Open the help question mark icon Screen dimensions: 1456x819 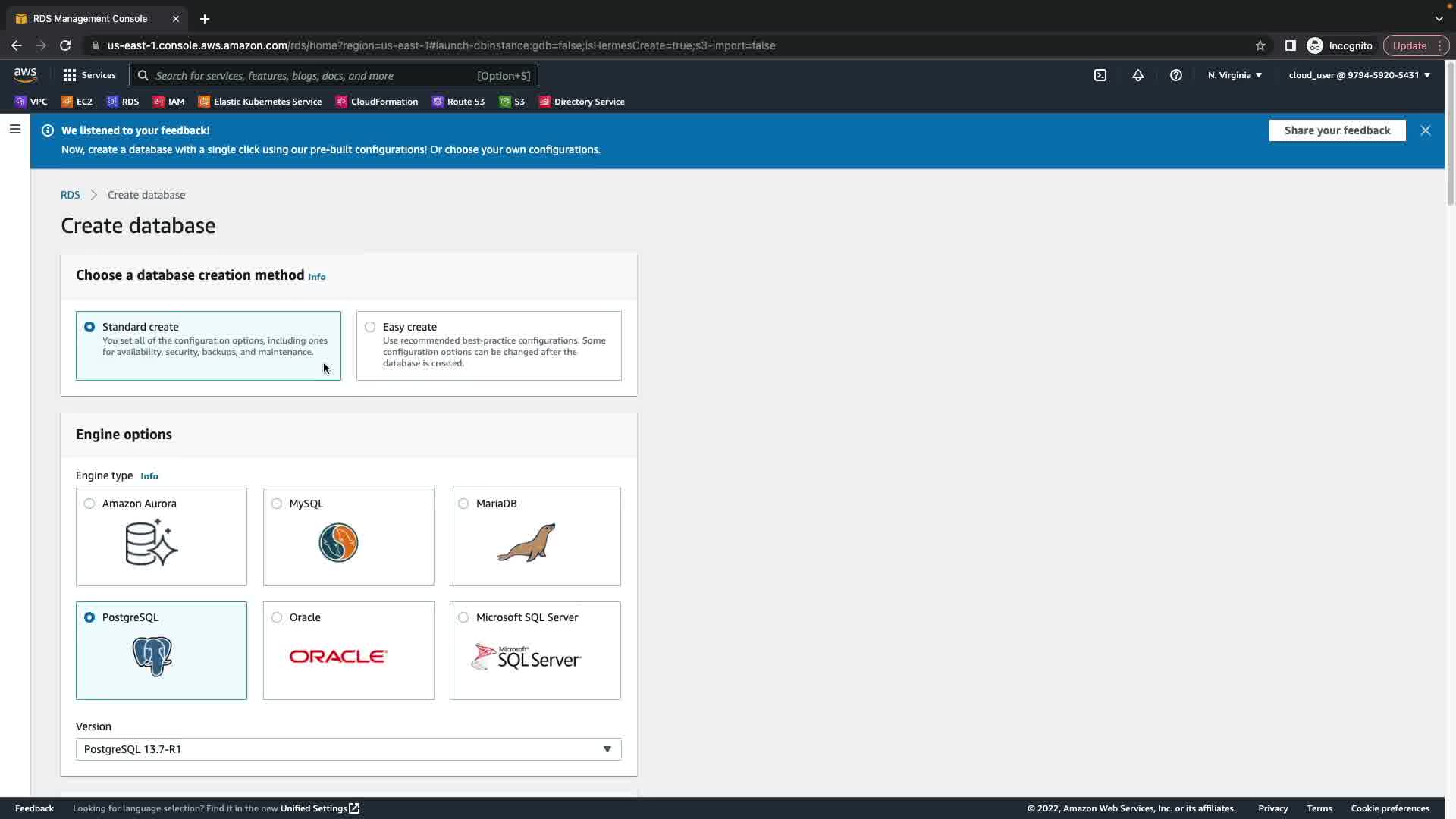1175,75
